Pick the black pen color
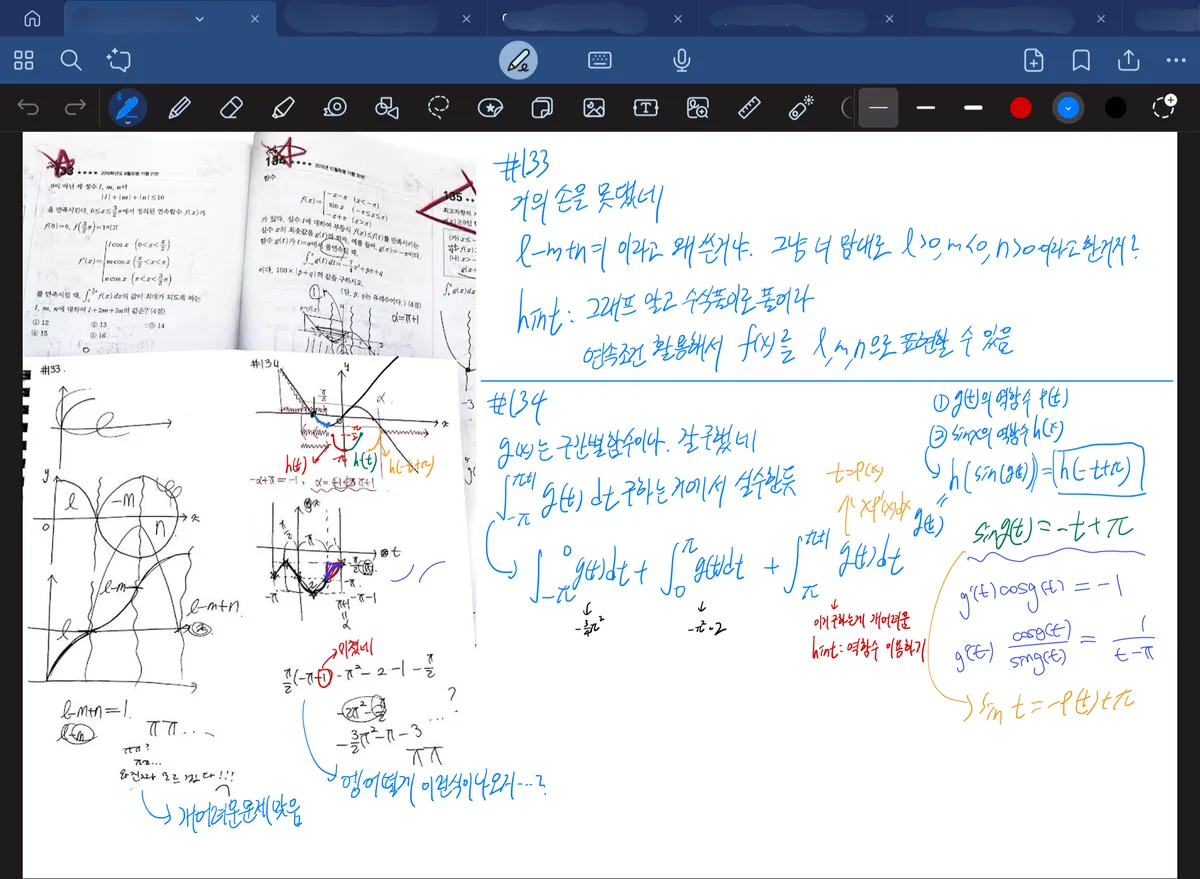 tap(1116, 108)
